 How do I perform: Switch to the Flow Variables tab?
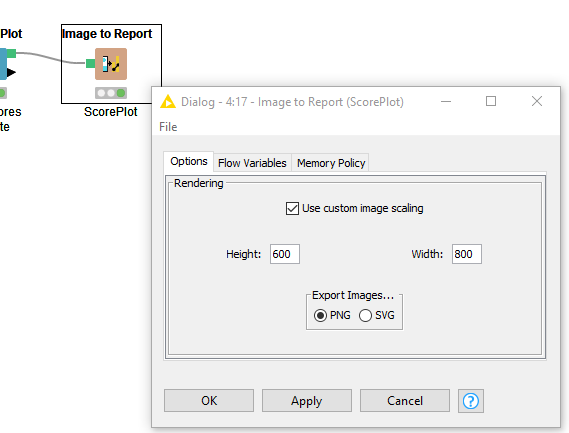tap(252, 163)
